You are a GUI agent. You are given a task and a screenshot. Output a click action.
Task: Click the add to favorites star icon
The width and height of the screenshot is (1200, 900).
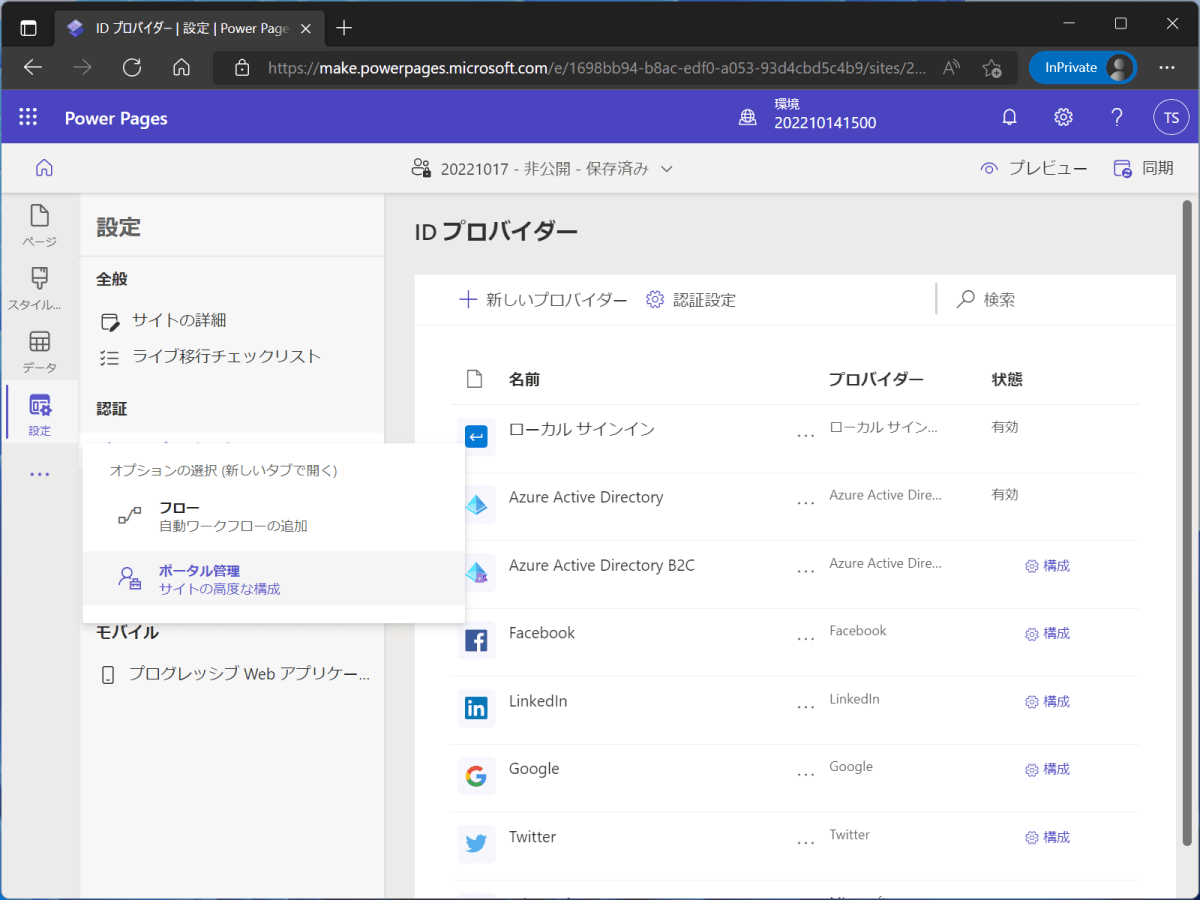pos(991,68)
